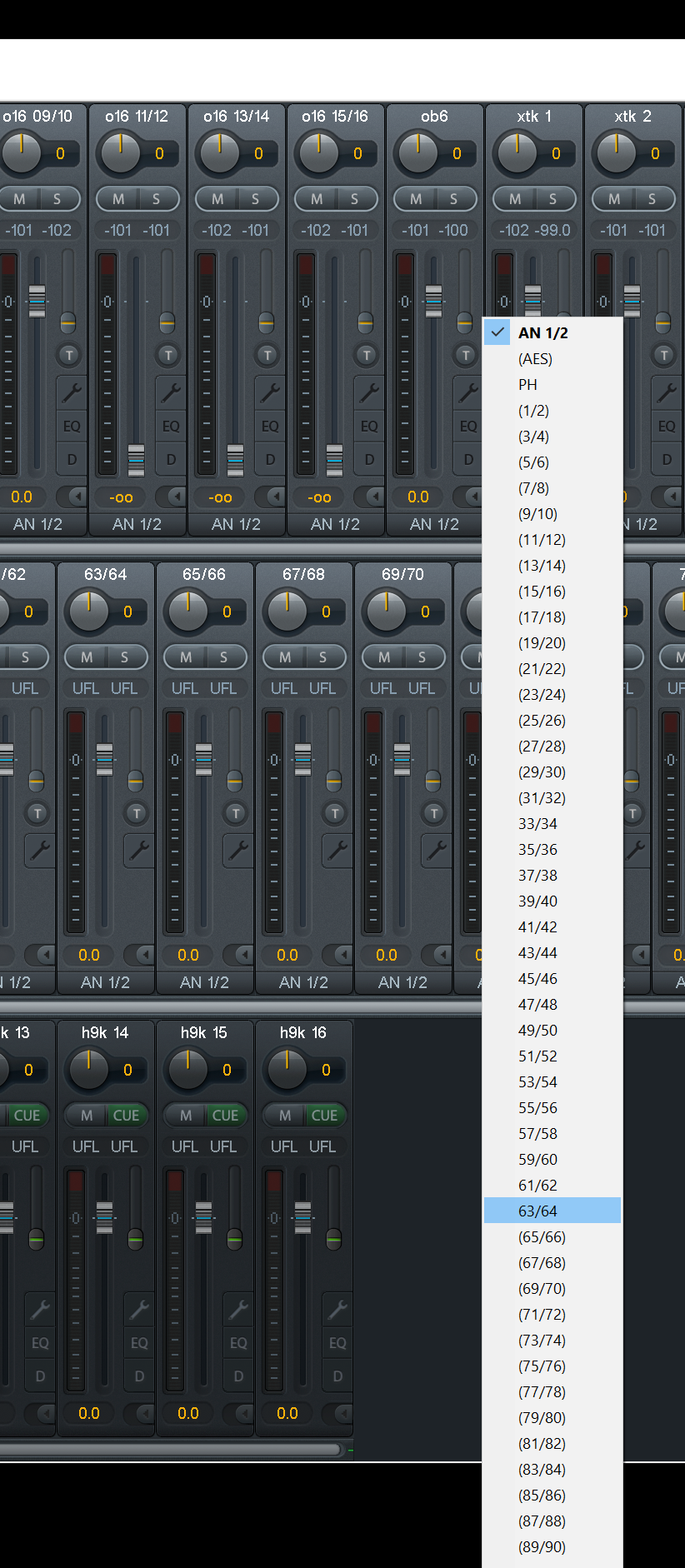The width and height of the screenshot is (685, 1568).
Task: Select PH in the routing menu
Action: (552, 384)
